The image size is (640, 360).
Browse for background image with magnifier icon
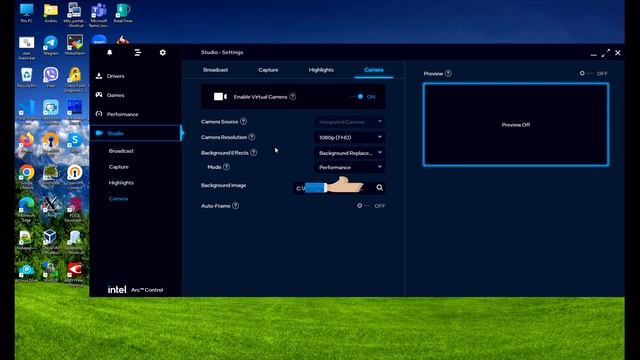[x=380, y=188]
